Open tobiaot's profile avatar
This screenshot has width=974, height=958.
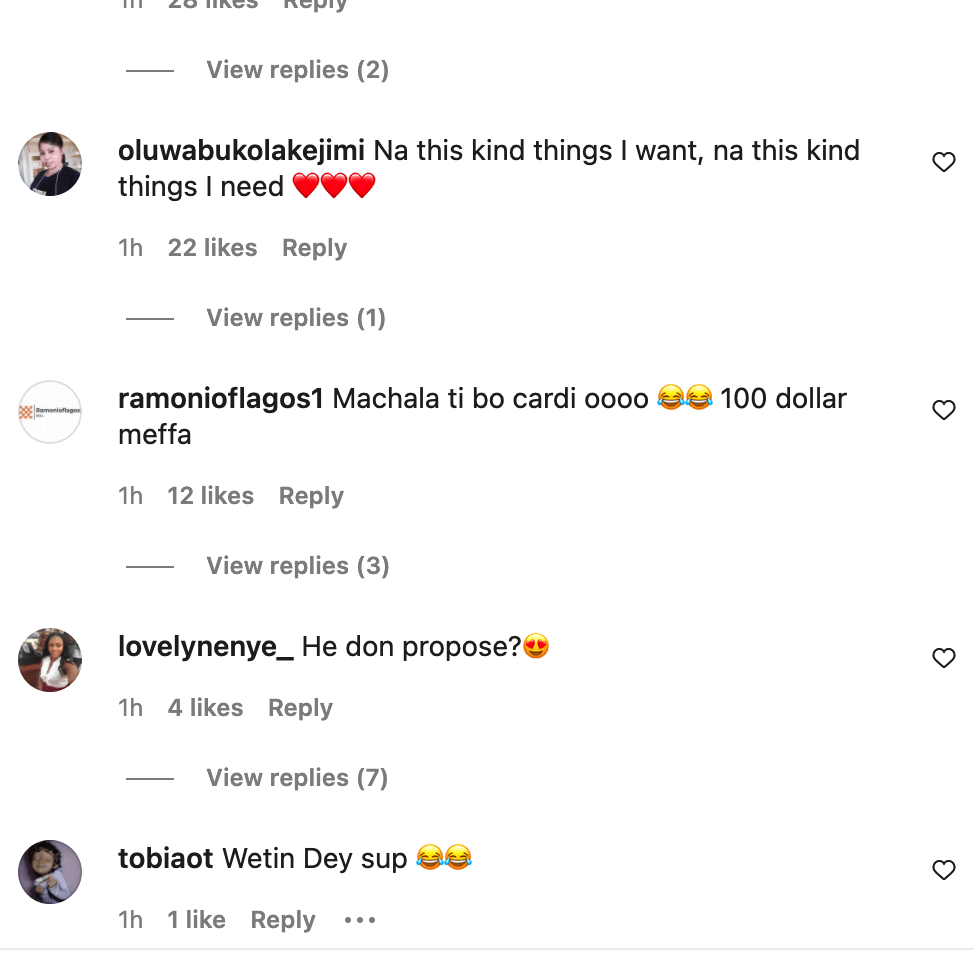[x=50, y=872]
